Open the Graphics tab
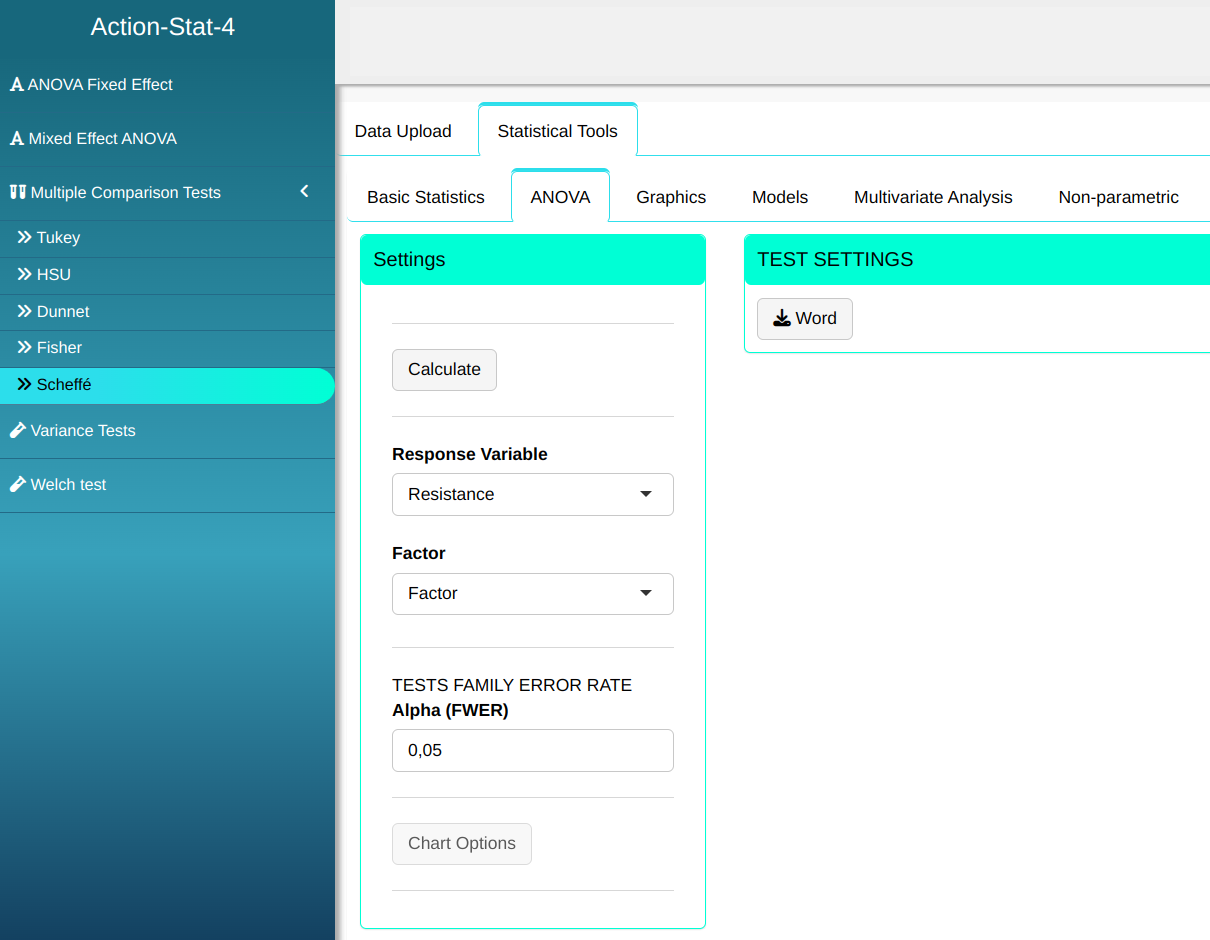This screenshot has width=1210, height=940. click(x=671, y=197)
